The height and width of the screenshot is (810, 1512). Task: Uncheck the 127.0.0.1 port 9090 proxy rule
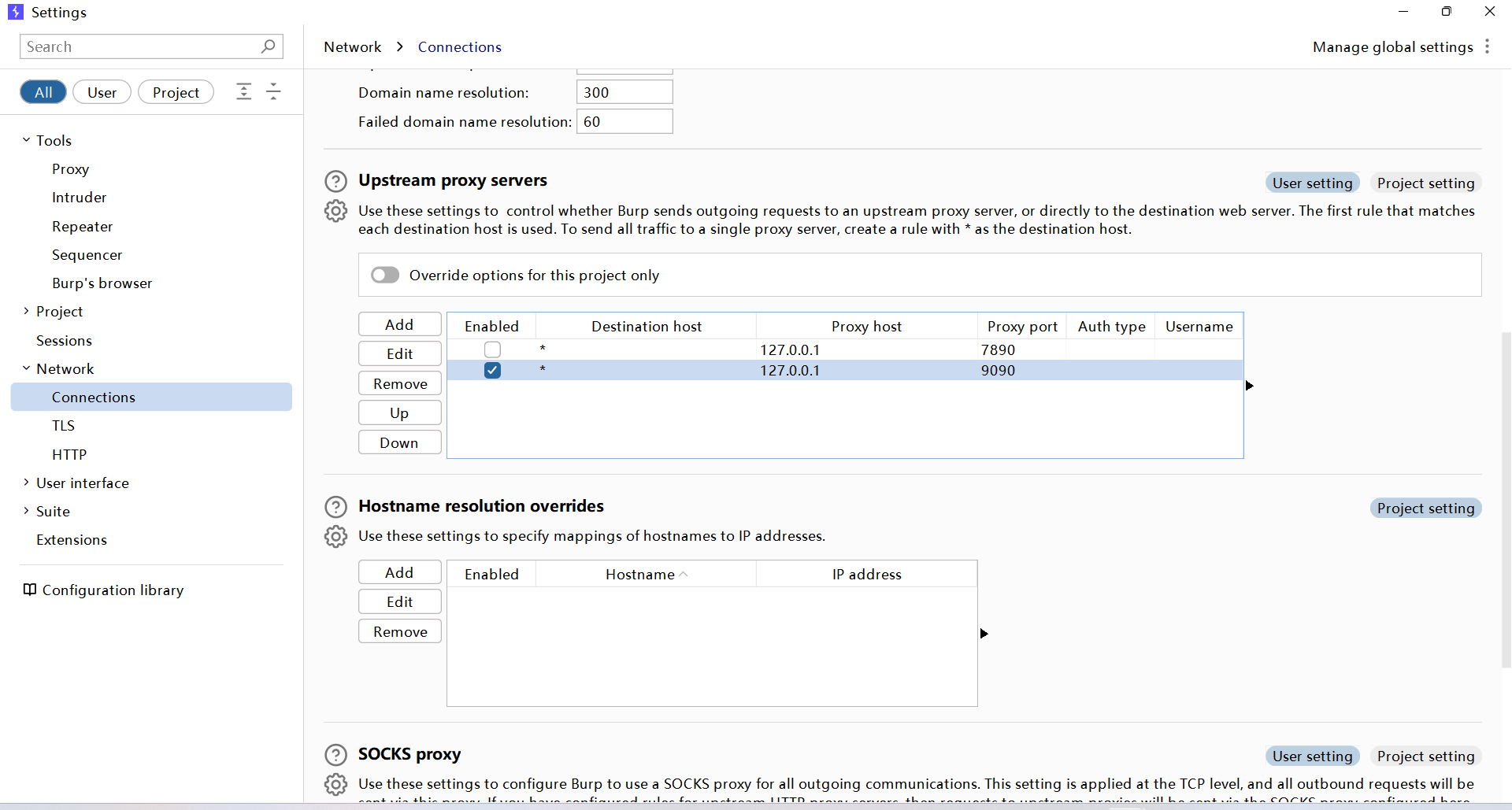pyautogui.click(x=492, y=370)
